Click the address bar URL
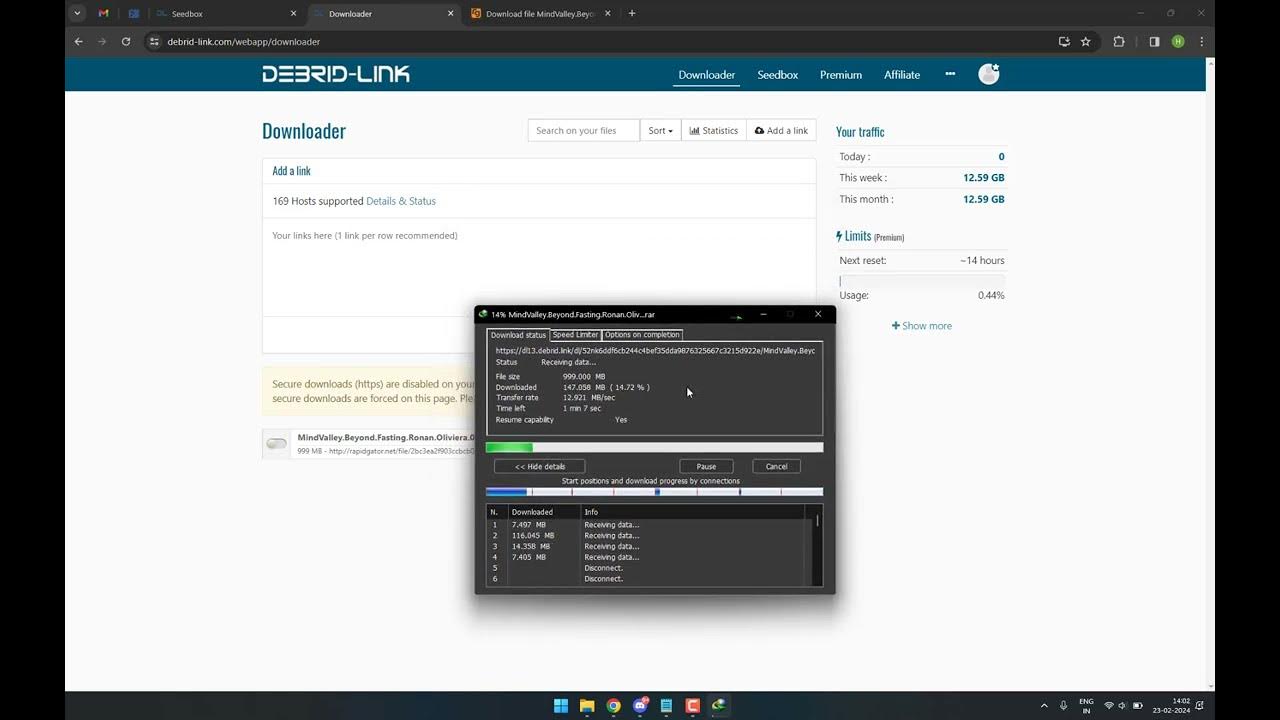Screen dimensions: 1280x720 pyautogui.click(x=244, y=42)
